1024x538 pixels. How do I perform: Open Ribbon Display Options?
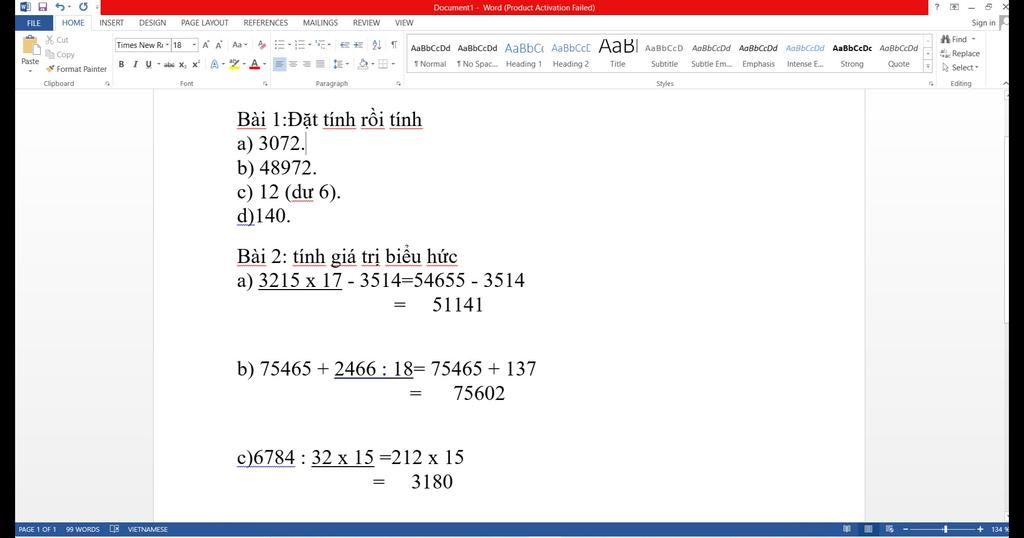tap(954, 7)
